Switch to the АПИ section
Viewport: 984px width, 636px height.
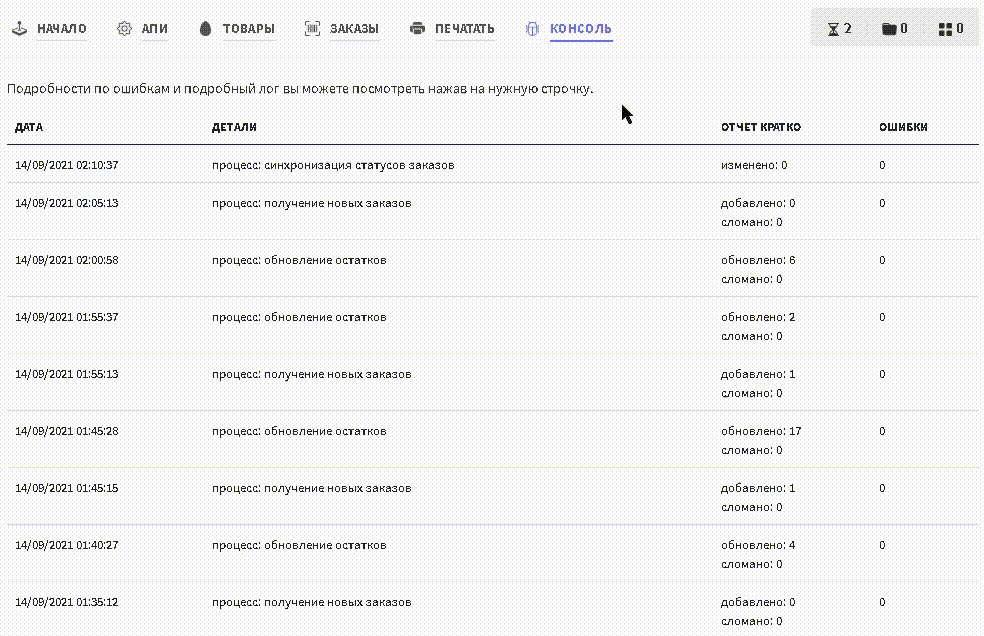(x=154, y=29)
